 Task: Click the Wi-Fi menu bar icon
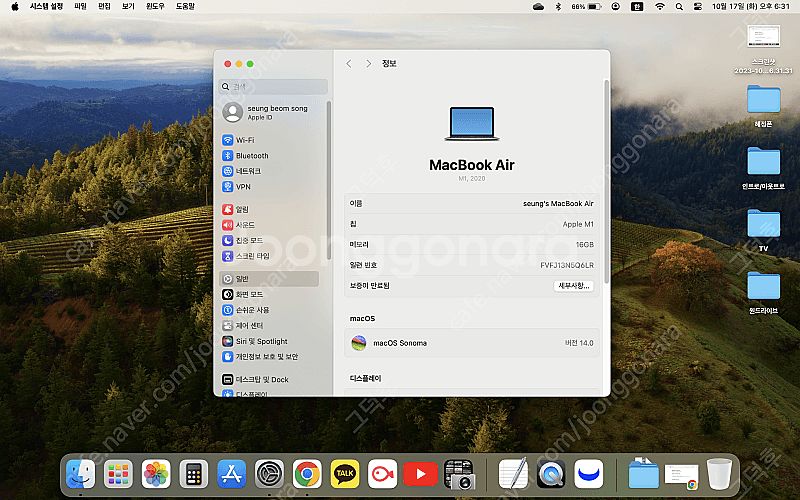(660, 7)
